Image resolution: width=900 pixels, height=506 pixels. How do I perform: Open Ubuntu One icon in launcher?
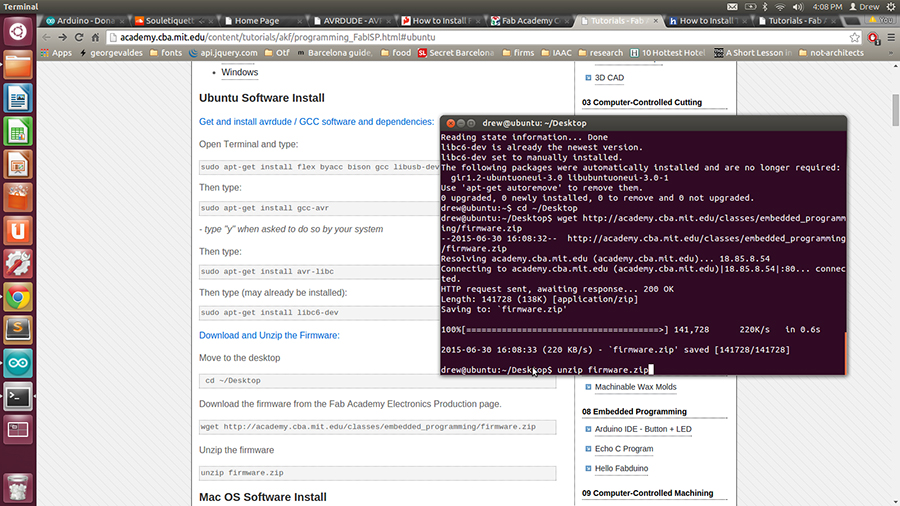click(x=18, y=231)
